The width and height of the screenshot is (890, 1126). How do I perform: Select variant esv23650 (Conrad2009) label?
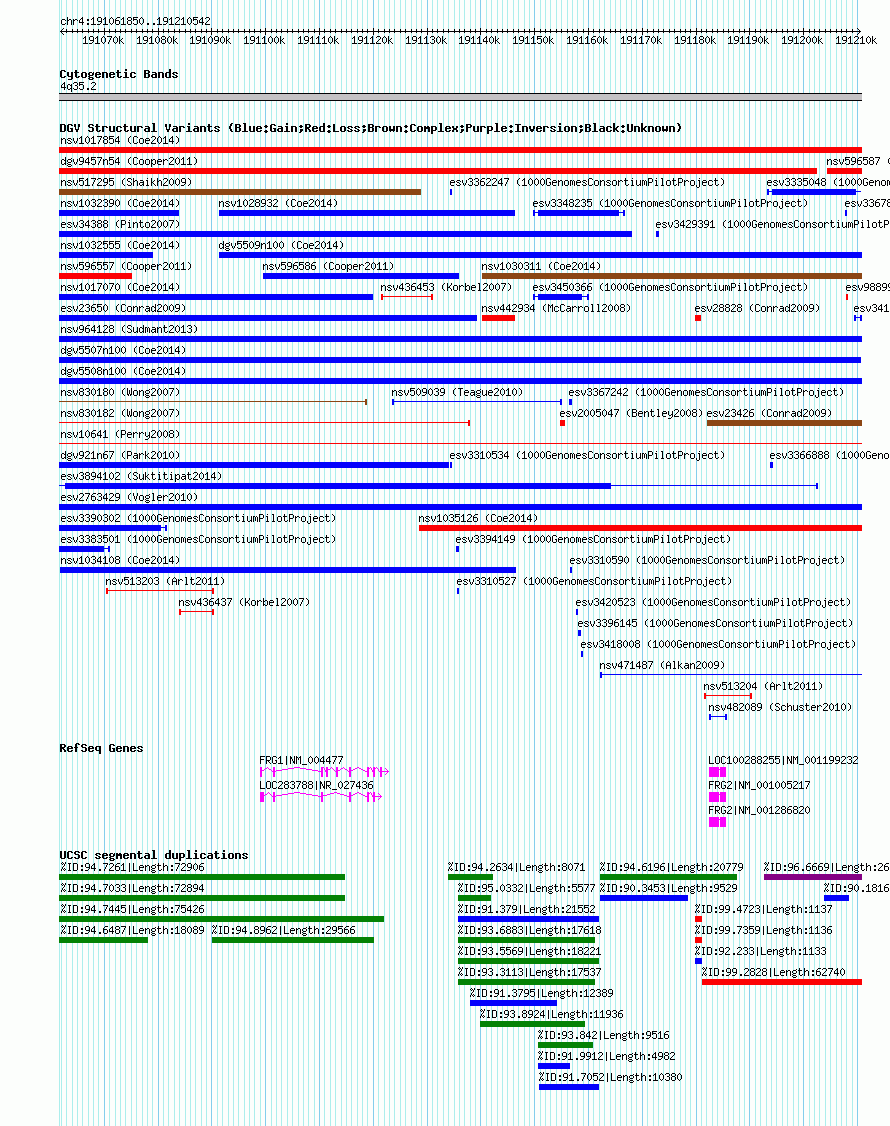click(x=124, y=308)
